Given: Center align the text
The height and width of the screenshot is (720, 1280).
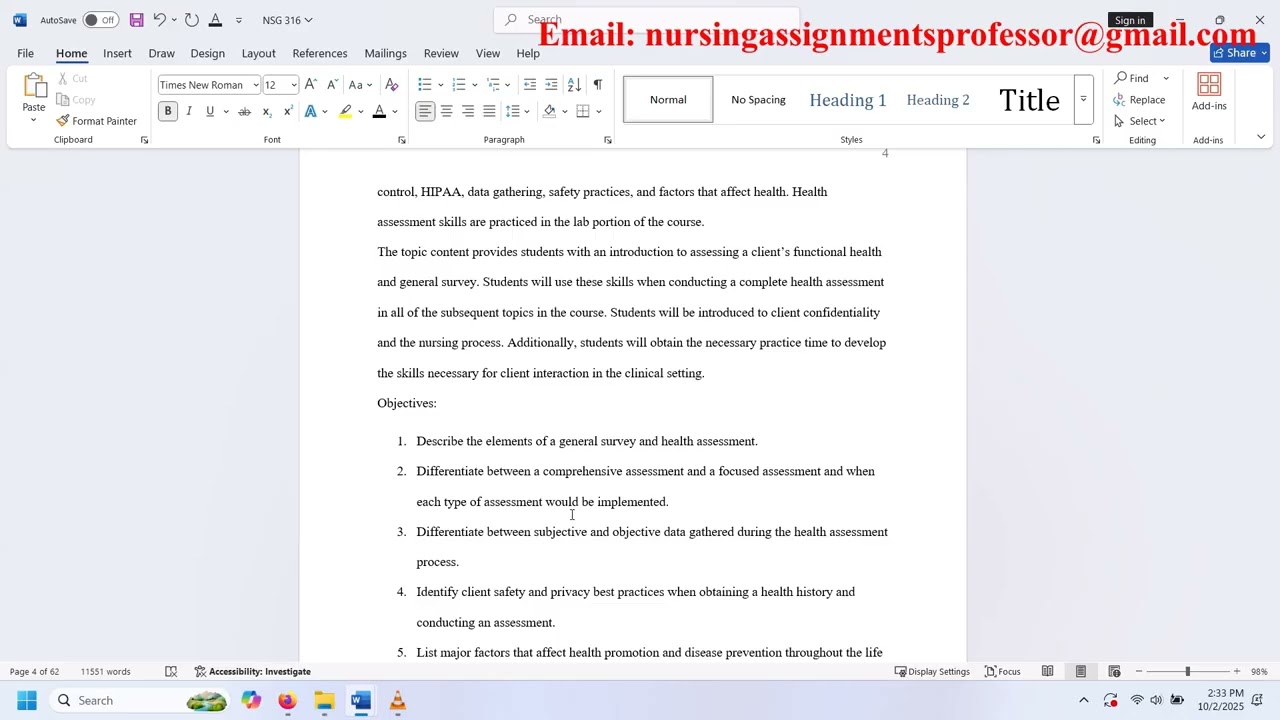Looking at the screenshot, I should (x=447, y=111).
